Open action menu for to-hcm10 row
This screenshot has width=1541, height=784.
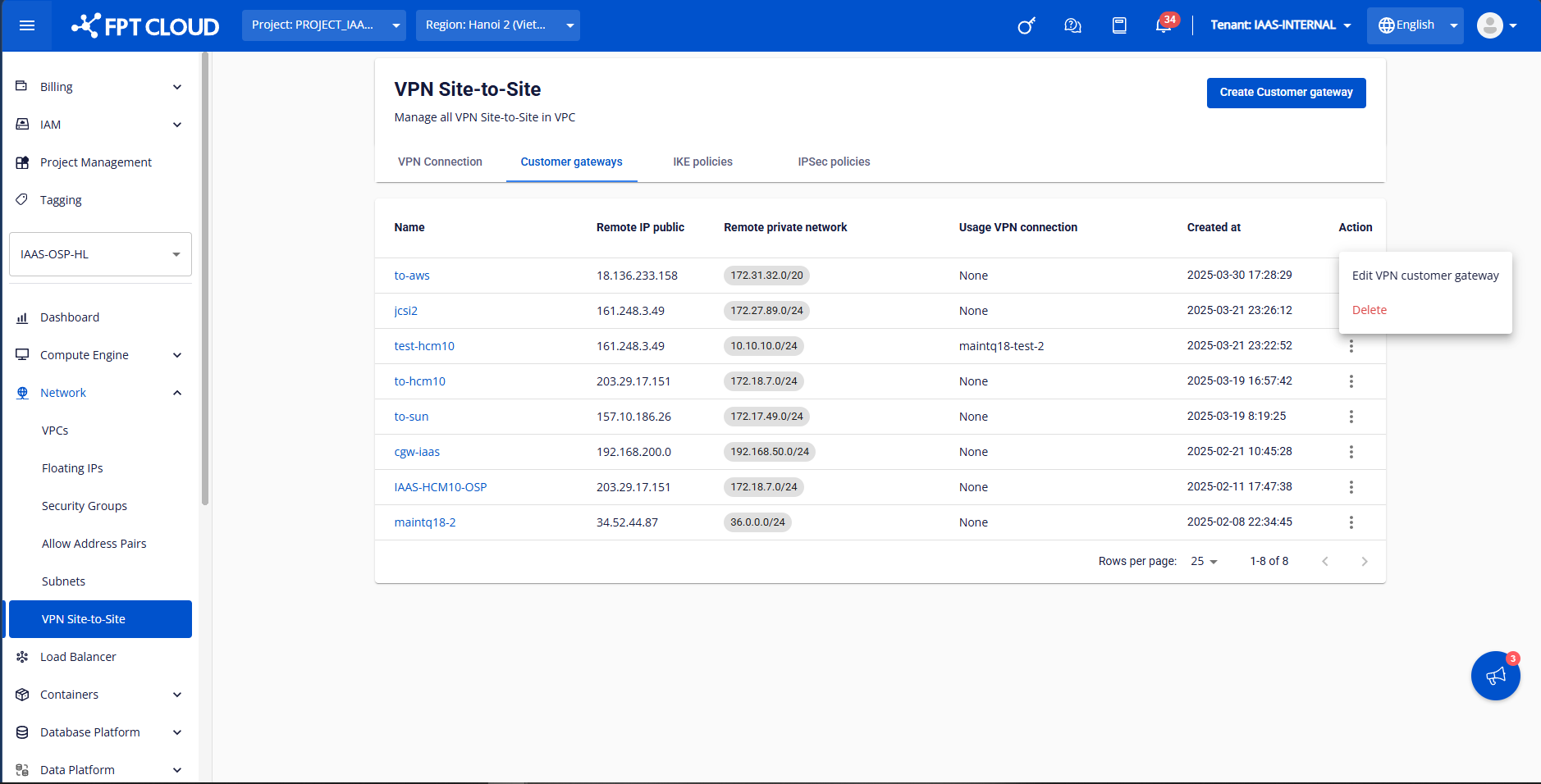[x=1351, y=381]
